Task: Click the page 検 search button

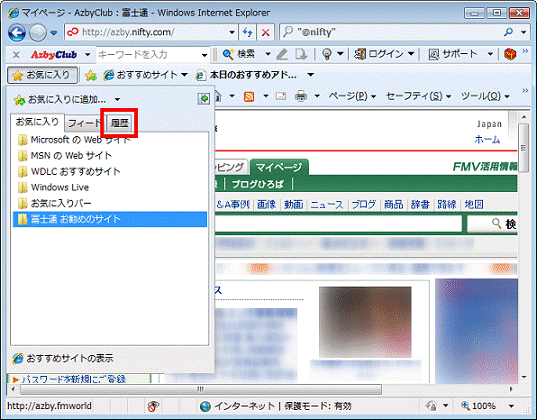Action: pyautogui.click(x=492, y=224)
